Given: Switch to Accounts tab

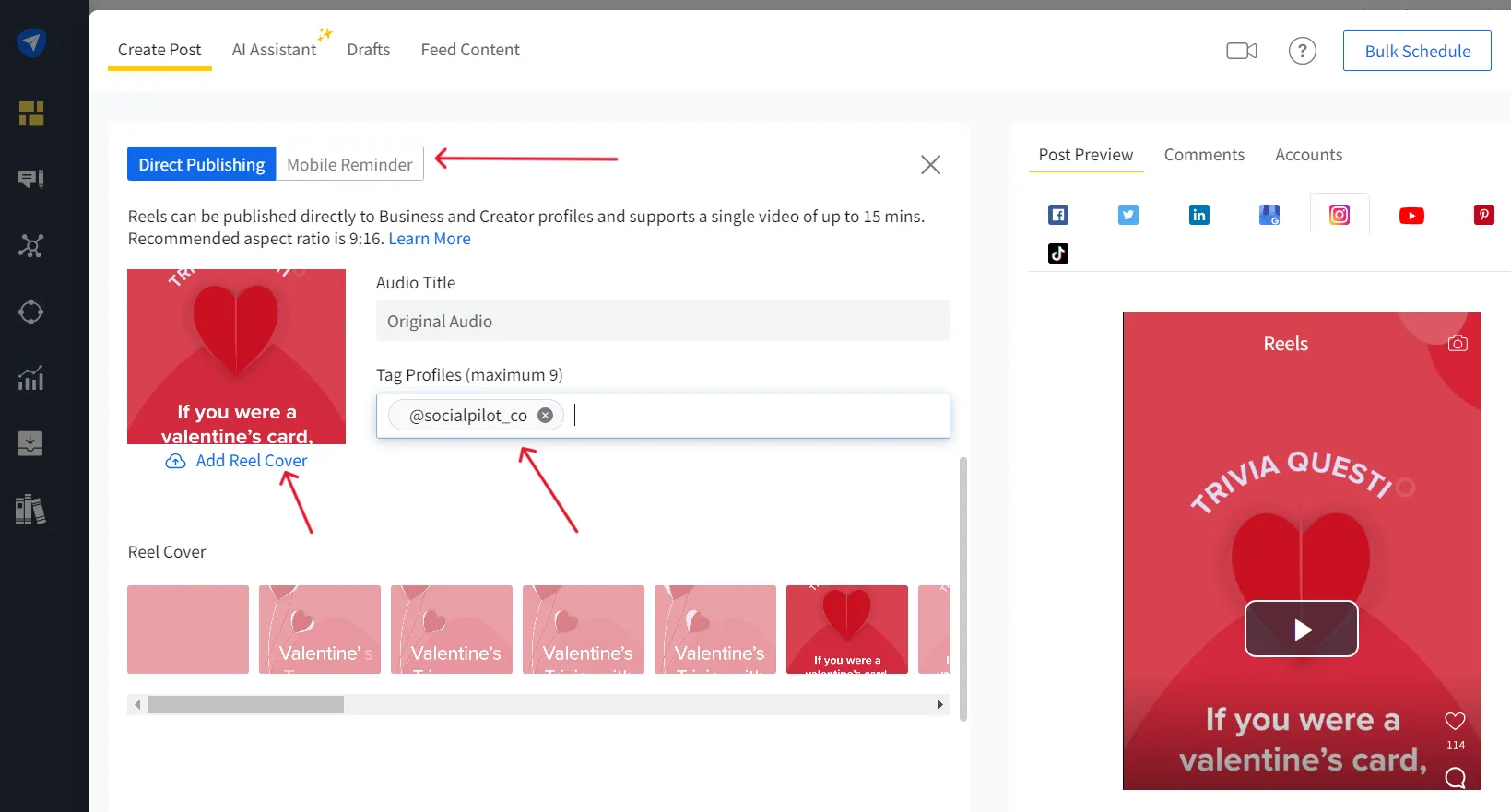Looking at the screenshot, I should (x=1308, y=155).
